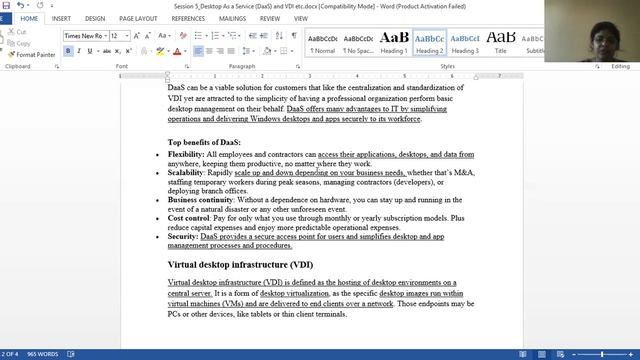Open the Clipboard pane launcher
The width and height of the screenshot is (640, 360).
[x=57, y=67]
